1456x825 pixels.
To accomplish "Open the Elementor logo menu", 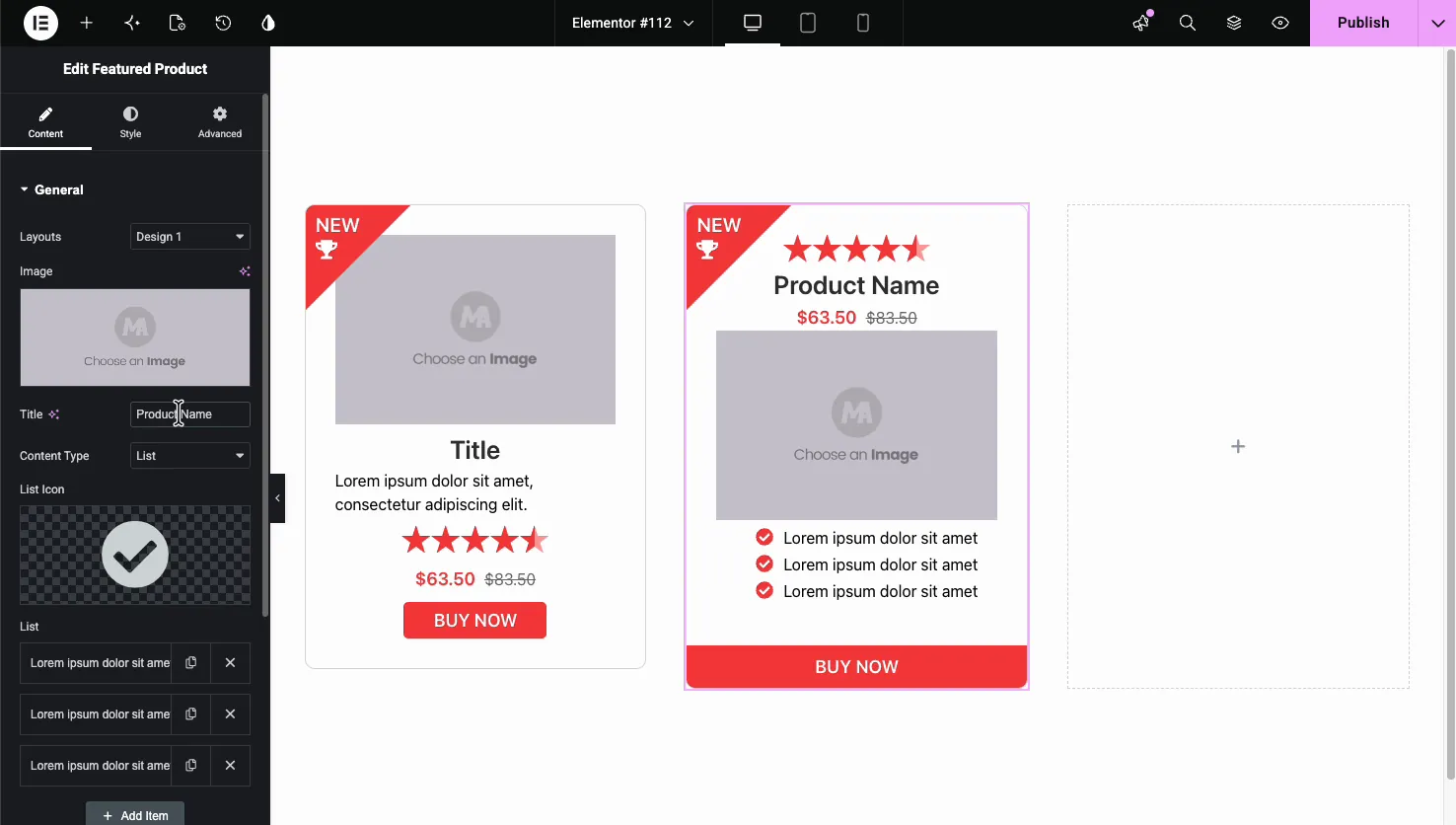I will (x=40, y=23).
